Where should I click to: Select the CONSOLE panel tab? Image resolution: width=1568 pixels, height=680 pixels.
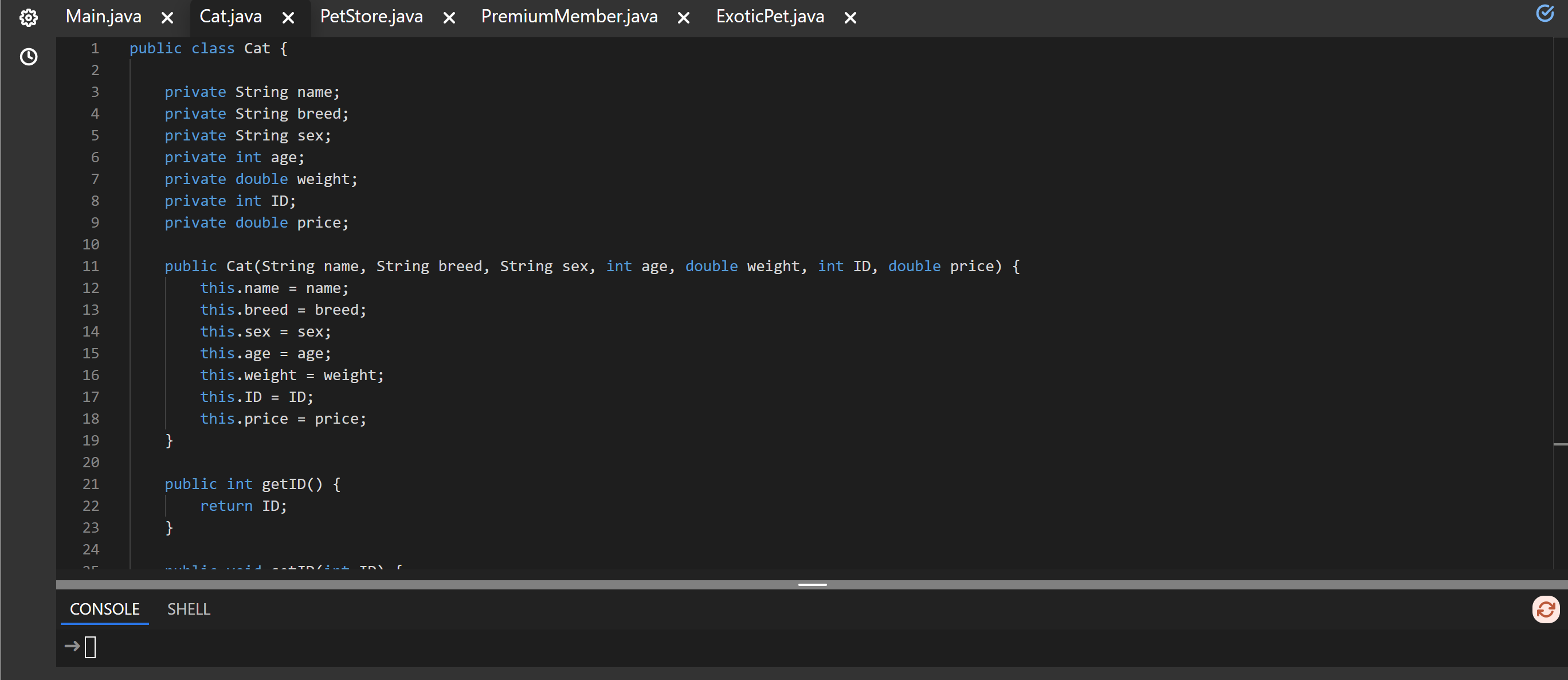tap(105, 609)
